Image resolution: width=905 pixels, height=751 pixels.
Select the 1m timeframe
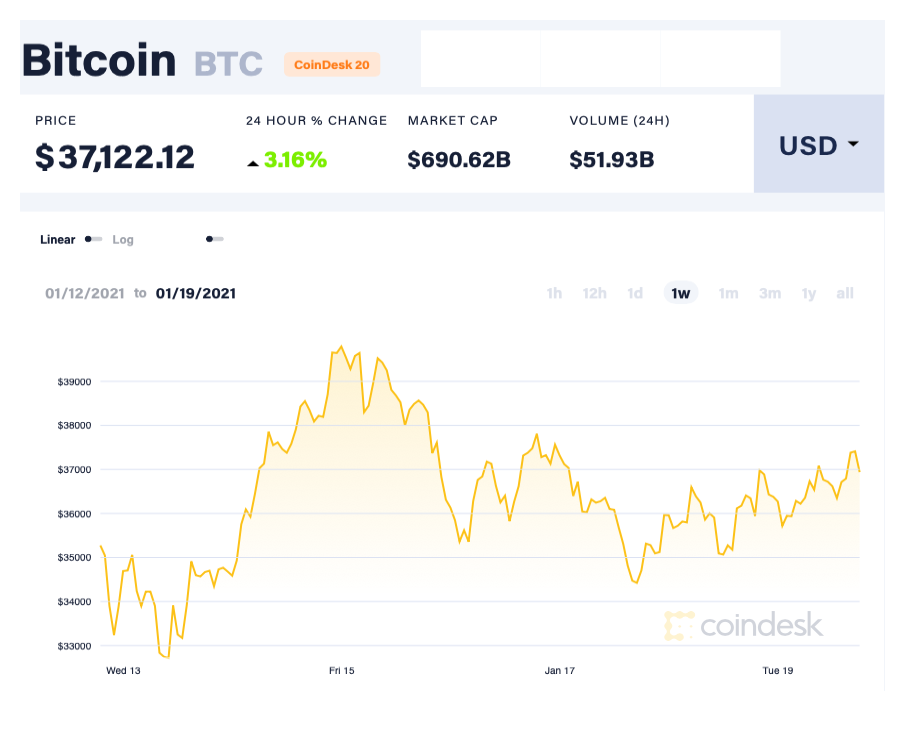728,293
